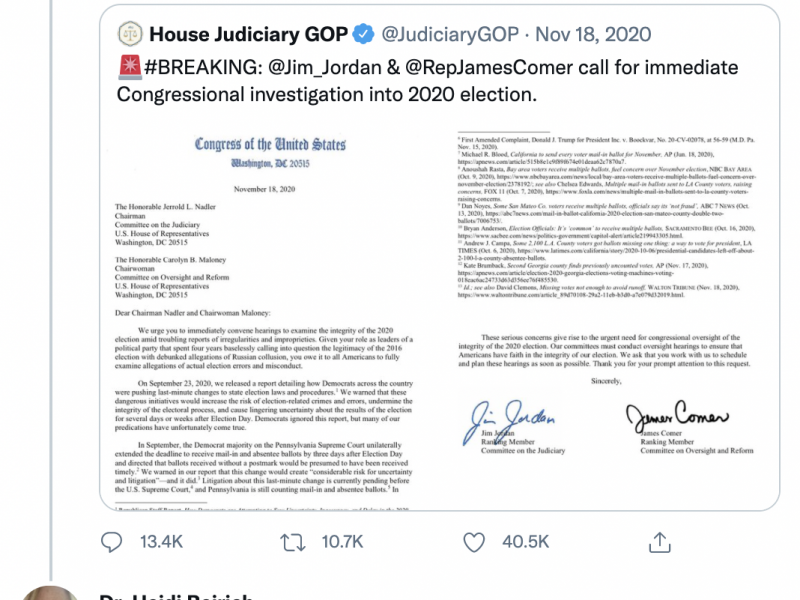Image resolution: width=800 pixels, height=600 pixels.
Task: Click the 13.4K reply count
Action: (x=160, y=541)
